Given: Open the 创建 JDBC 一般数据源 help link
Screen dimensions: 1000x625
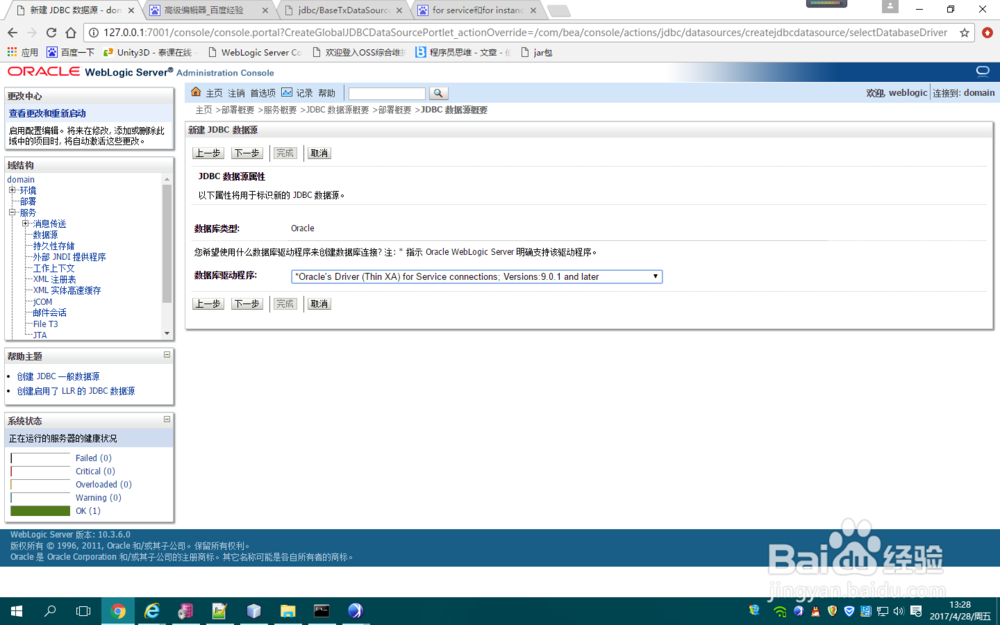Looking at the screenshot, I should click(x=58, y=376).
